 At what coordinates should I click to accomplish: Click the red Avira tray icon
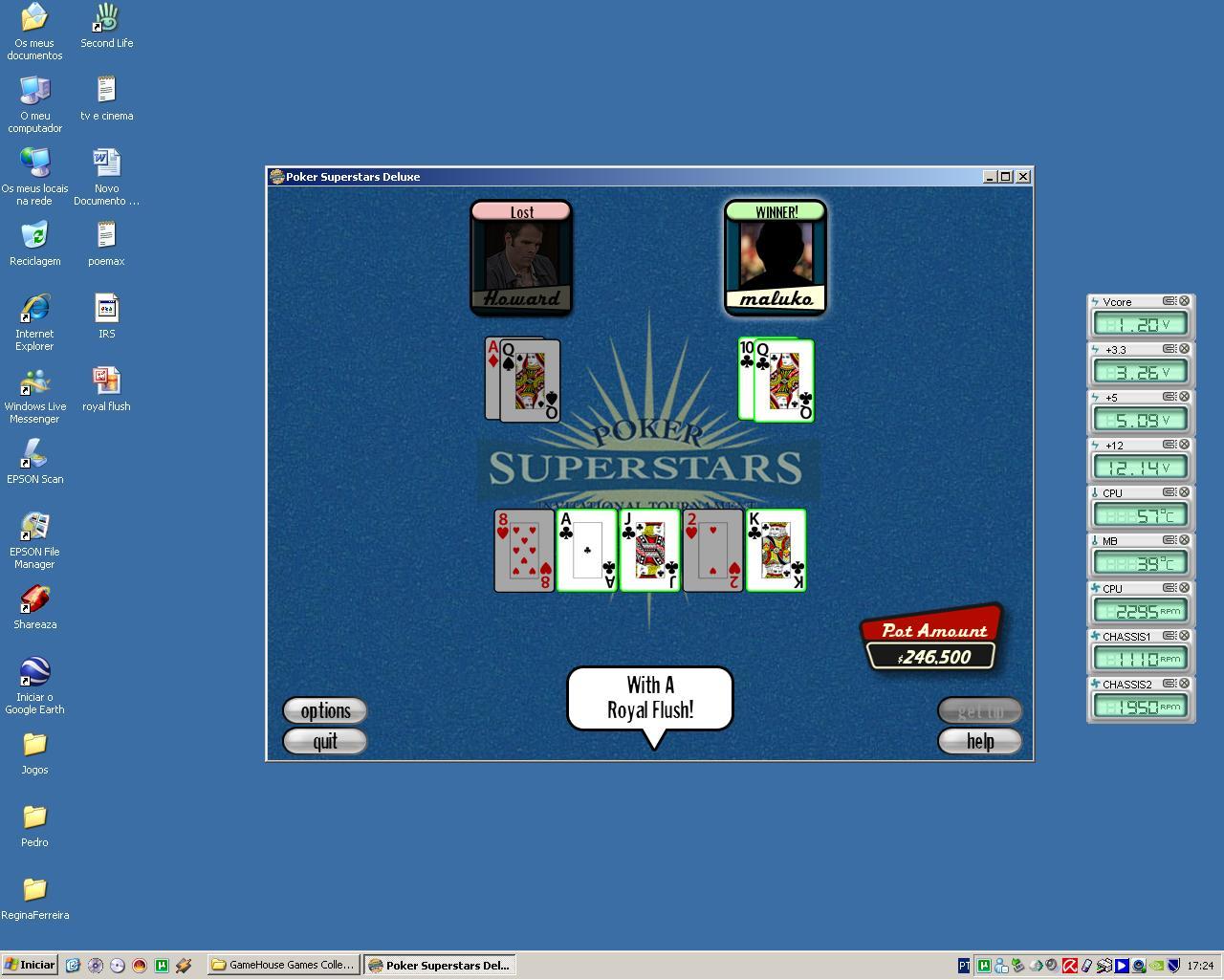(1070, 966)
